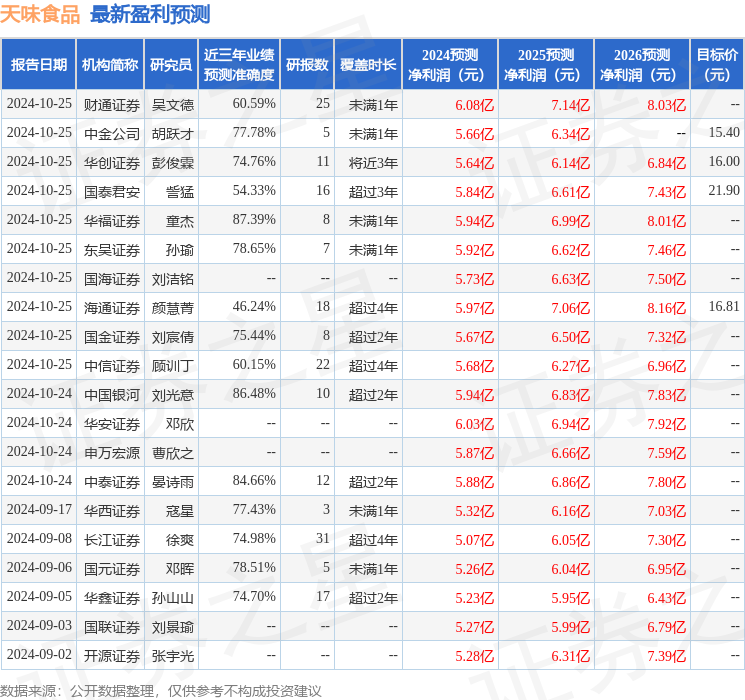Select the 华安证券 institution cell
Screen dimensions: 745x700
(x=112, y=423)
